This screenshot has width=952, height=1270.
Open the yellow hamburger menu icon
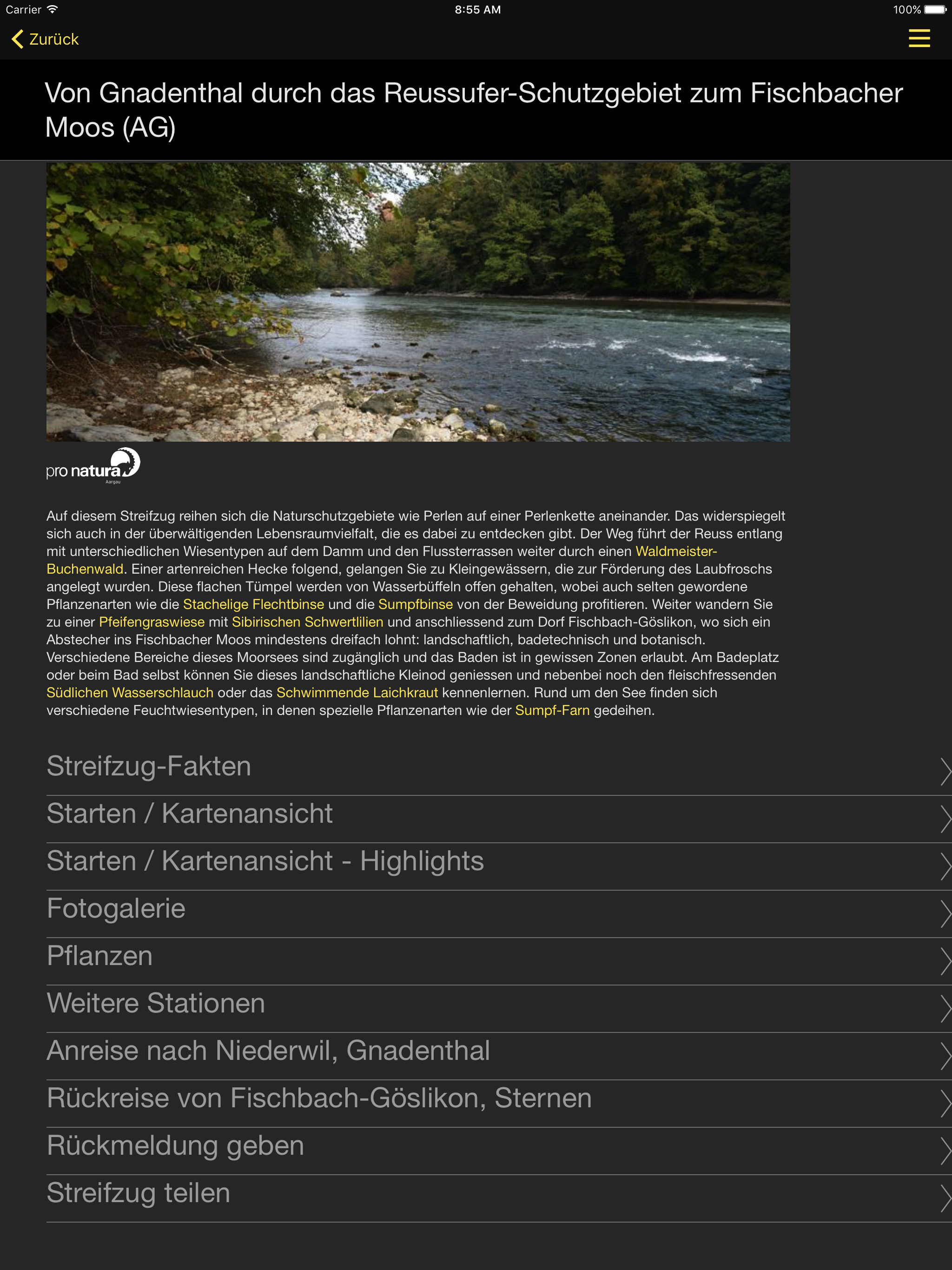tap(919, 39)
